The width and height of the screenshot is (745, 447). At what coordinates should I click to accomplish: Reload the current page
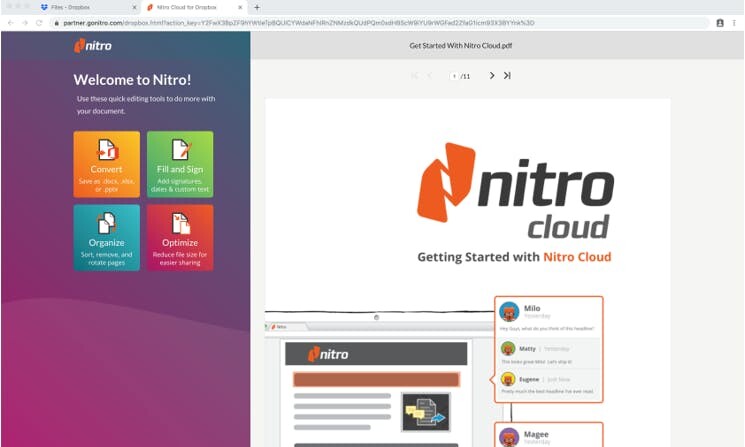click(39, 22)
